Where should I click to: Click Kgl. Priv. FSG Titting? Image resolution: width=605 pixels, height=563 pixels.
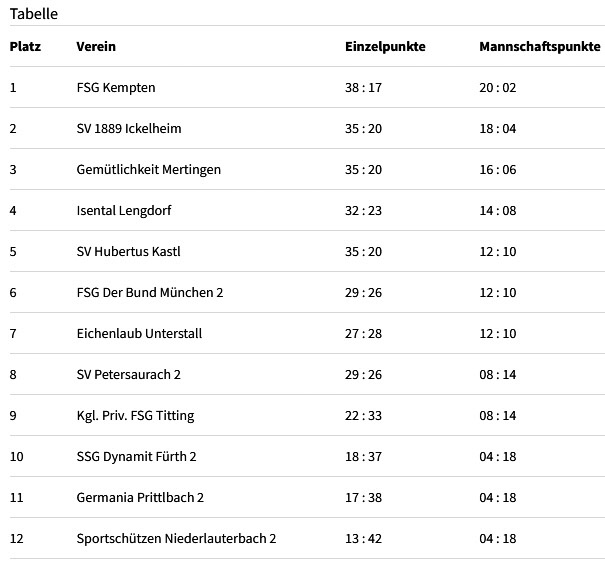(x=135, y=416)
